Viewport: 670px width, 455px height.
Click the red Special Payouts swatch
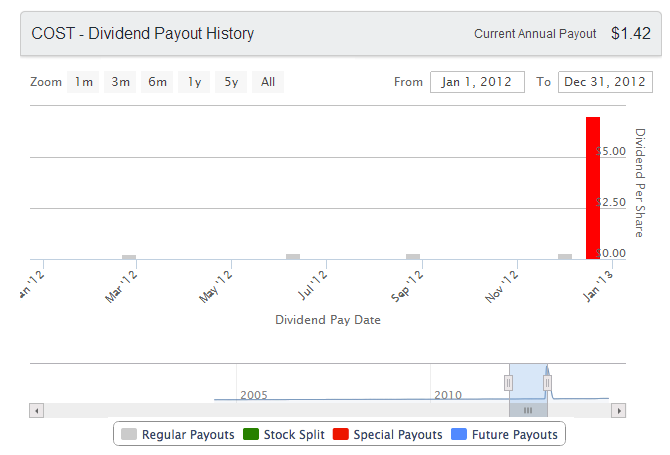click(x=341, y=434)
